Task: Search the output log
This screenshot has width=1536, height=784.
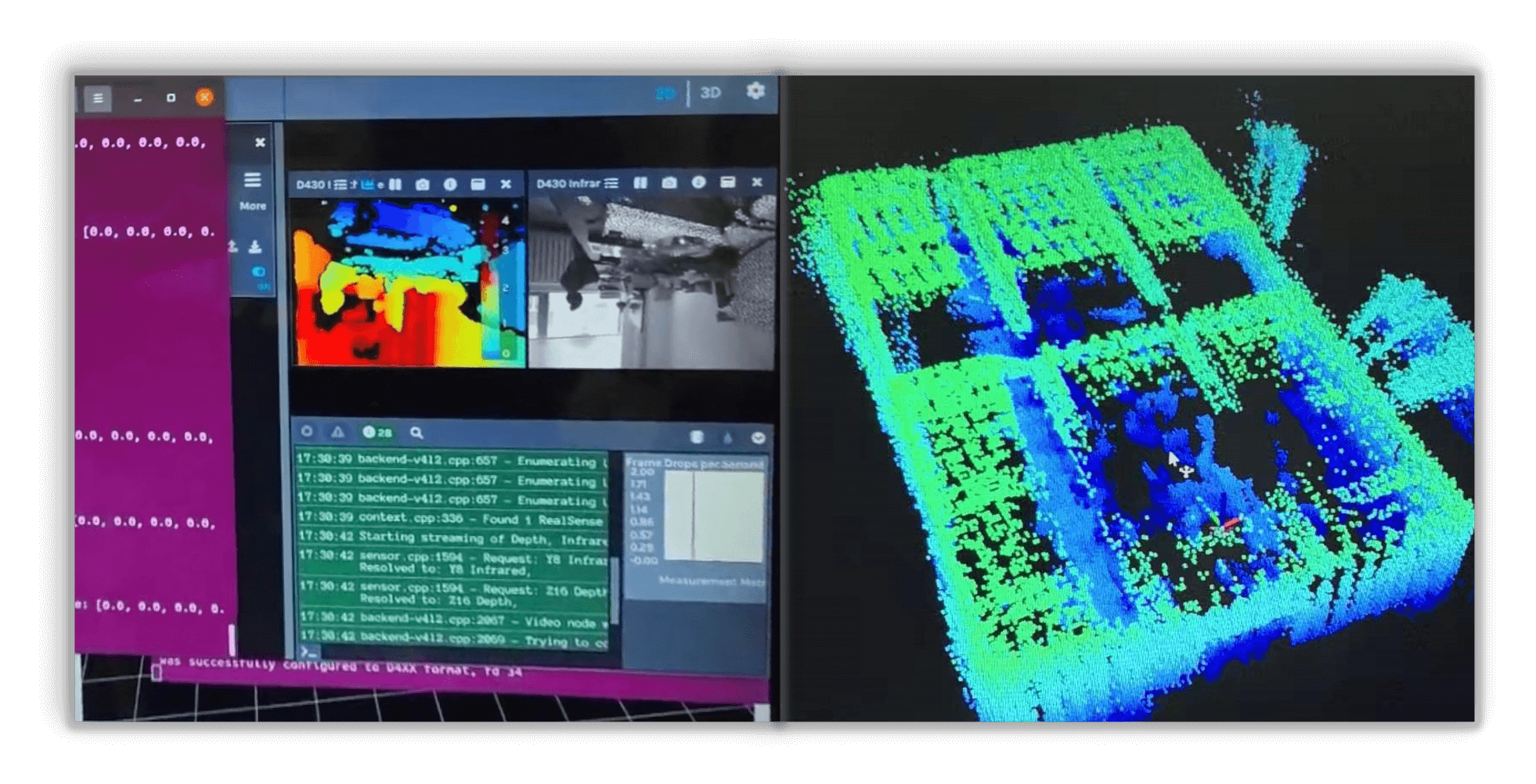Action: pyautogui.click(x=416, y=433)
